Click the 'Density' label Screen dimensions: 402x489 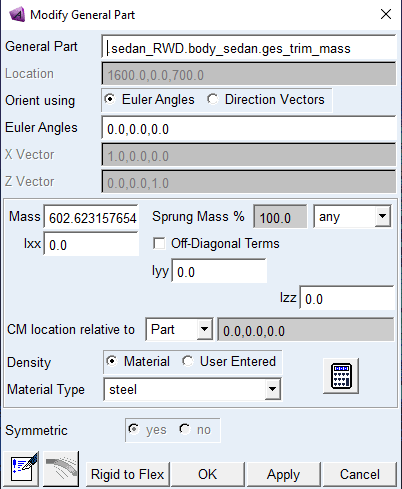(x=29, y=362)
